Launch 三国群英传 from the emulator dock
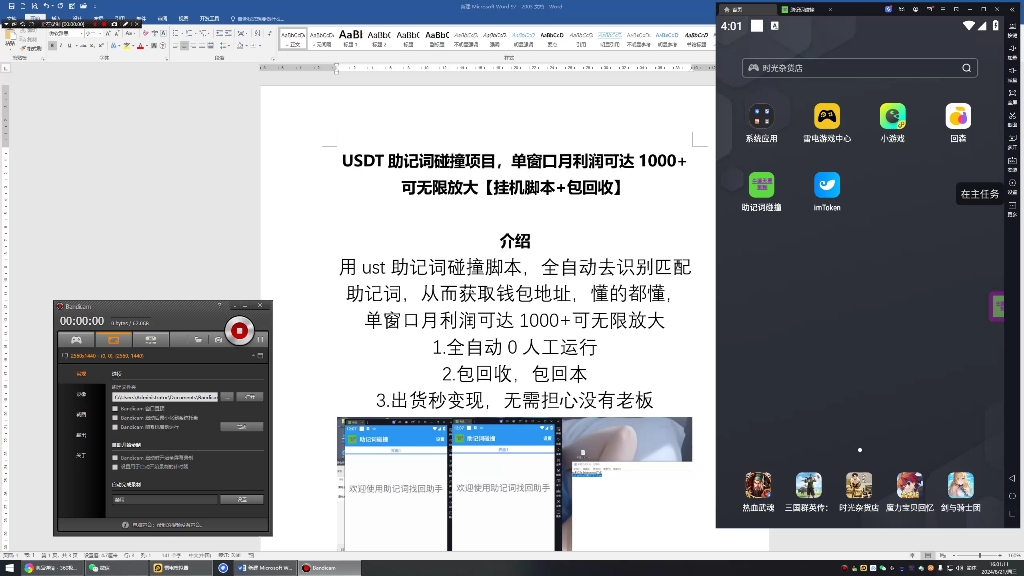The height and width of the screenshot is (576, 1024). pos(808,485)
